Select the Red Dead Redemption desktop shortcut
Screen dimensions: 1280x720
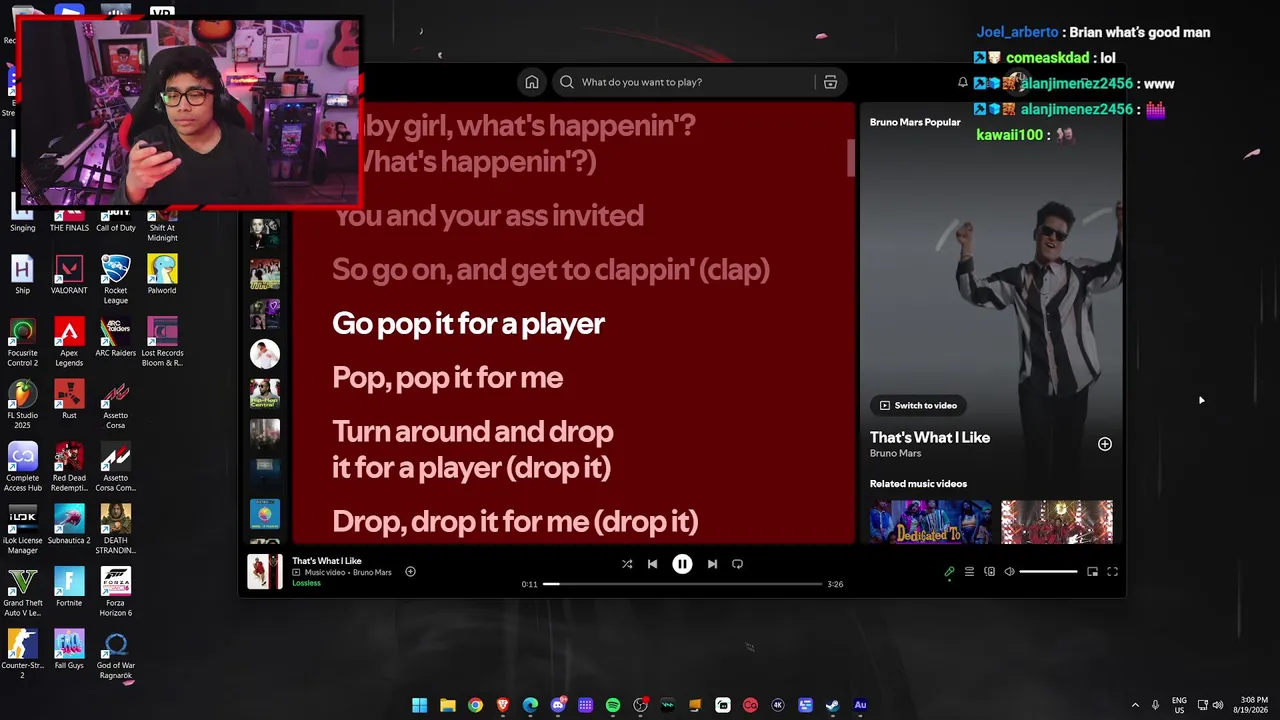[x=69, y=467]
